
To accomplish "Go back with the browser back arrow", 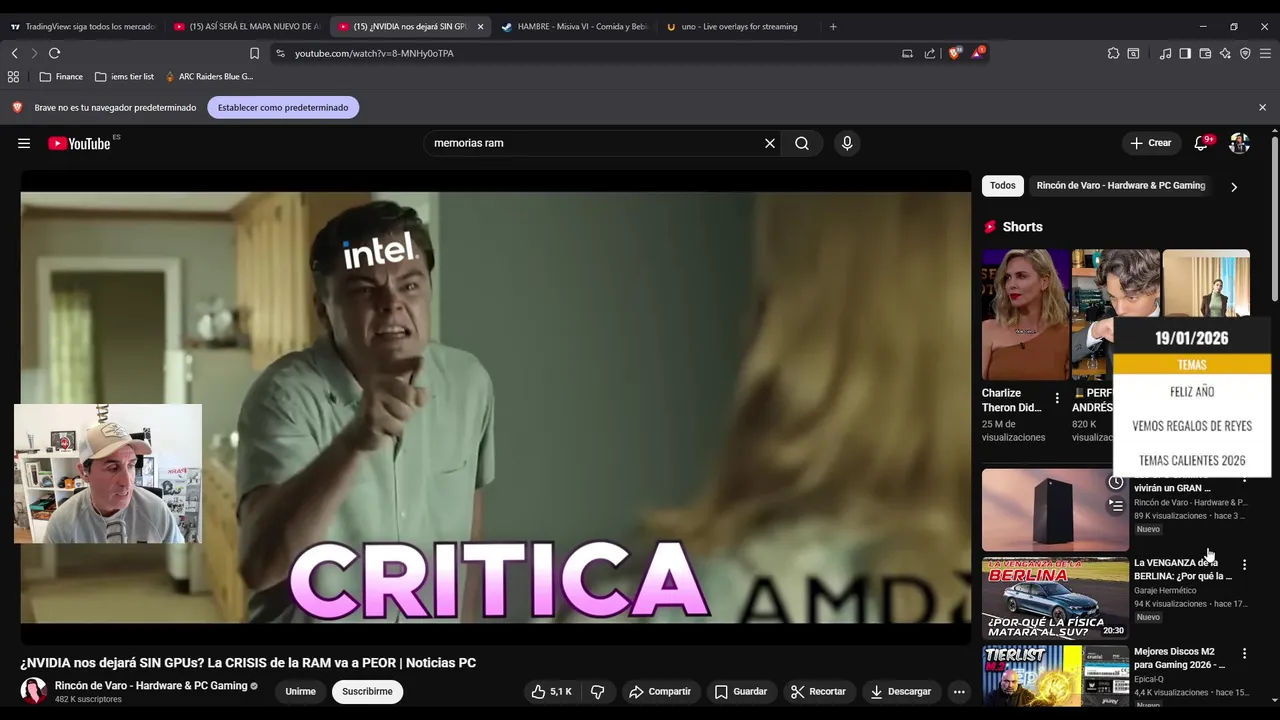I will (x=14, y=53).
